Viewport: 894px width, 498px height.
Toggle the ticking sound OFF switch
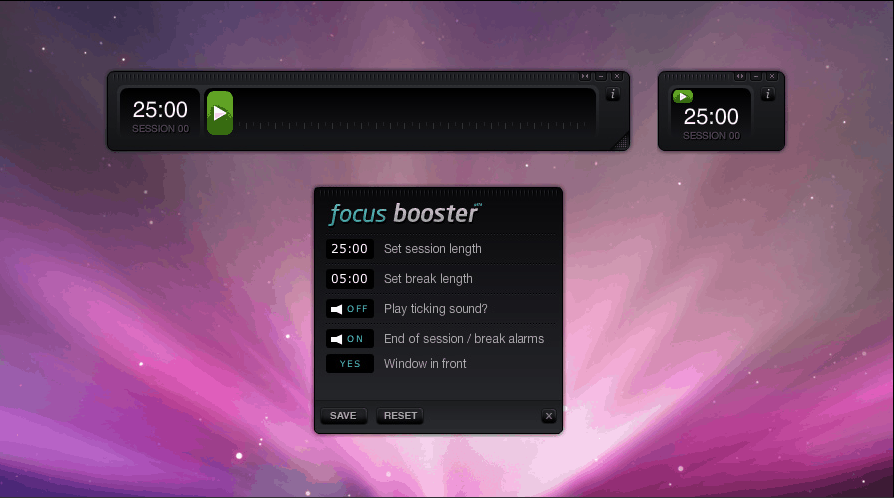tap(350, 309)
